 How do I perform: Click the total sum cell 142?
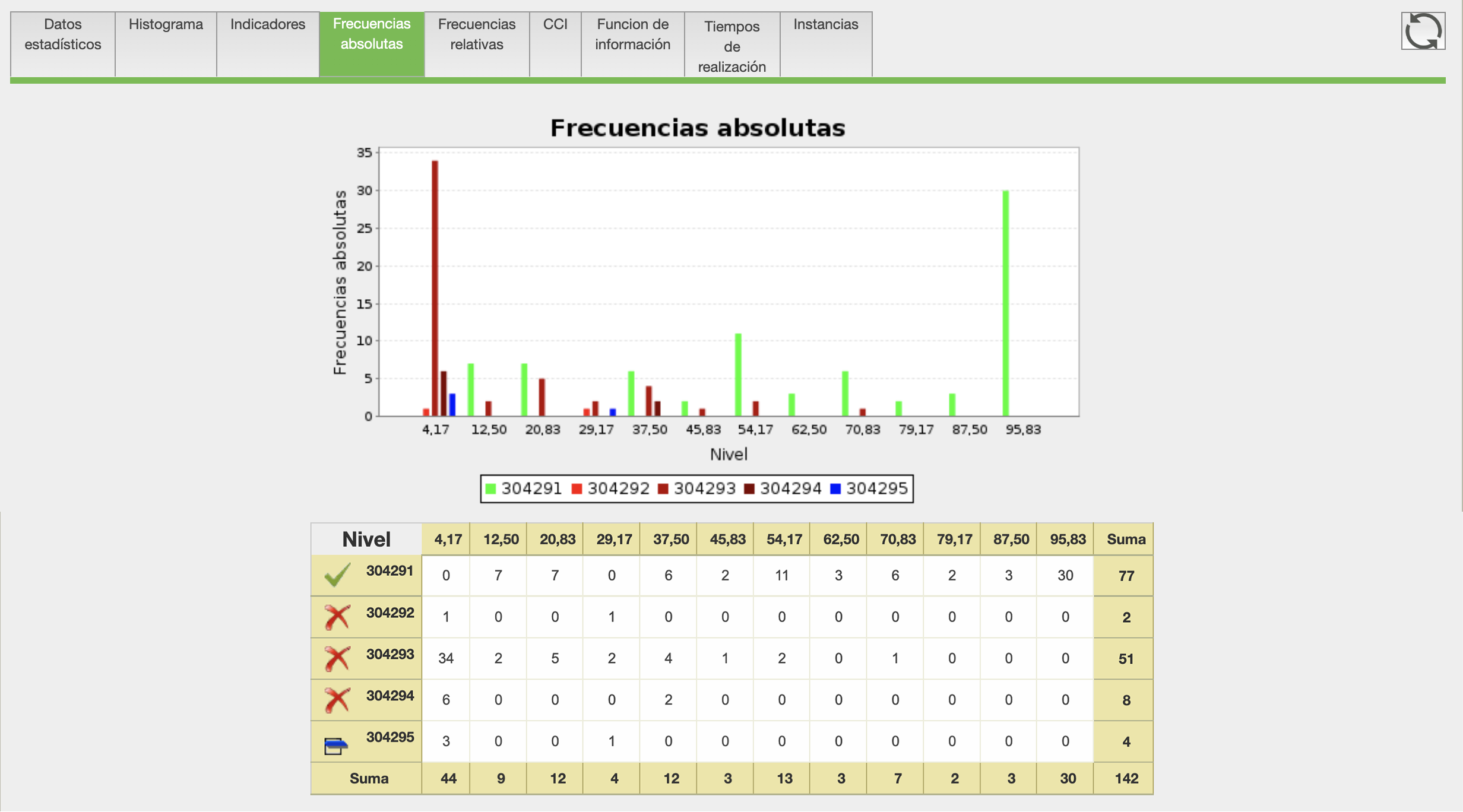(x=1125, y=778)
